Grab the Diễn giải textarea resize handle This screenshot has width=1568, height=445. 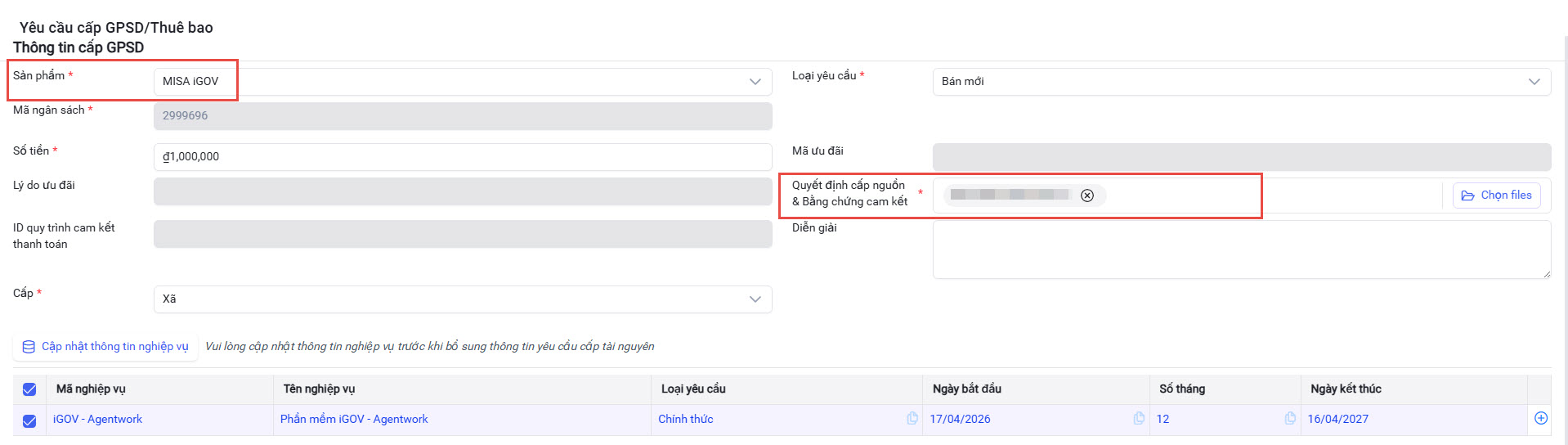pos(1546,274)
